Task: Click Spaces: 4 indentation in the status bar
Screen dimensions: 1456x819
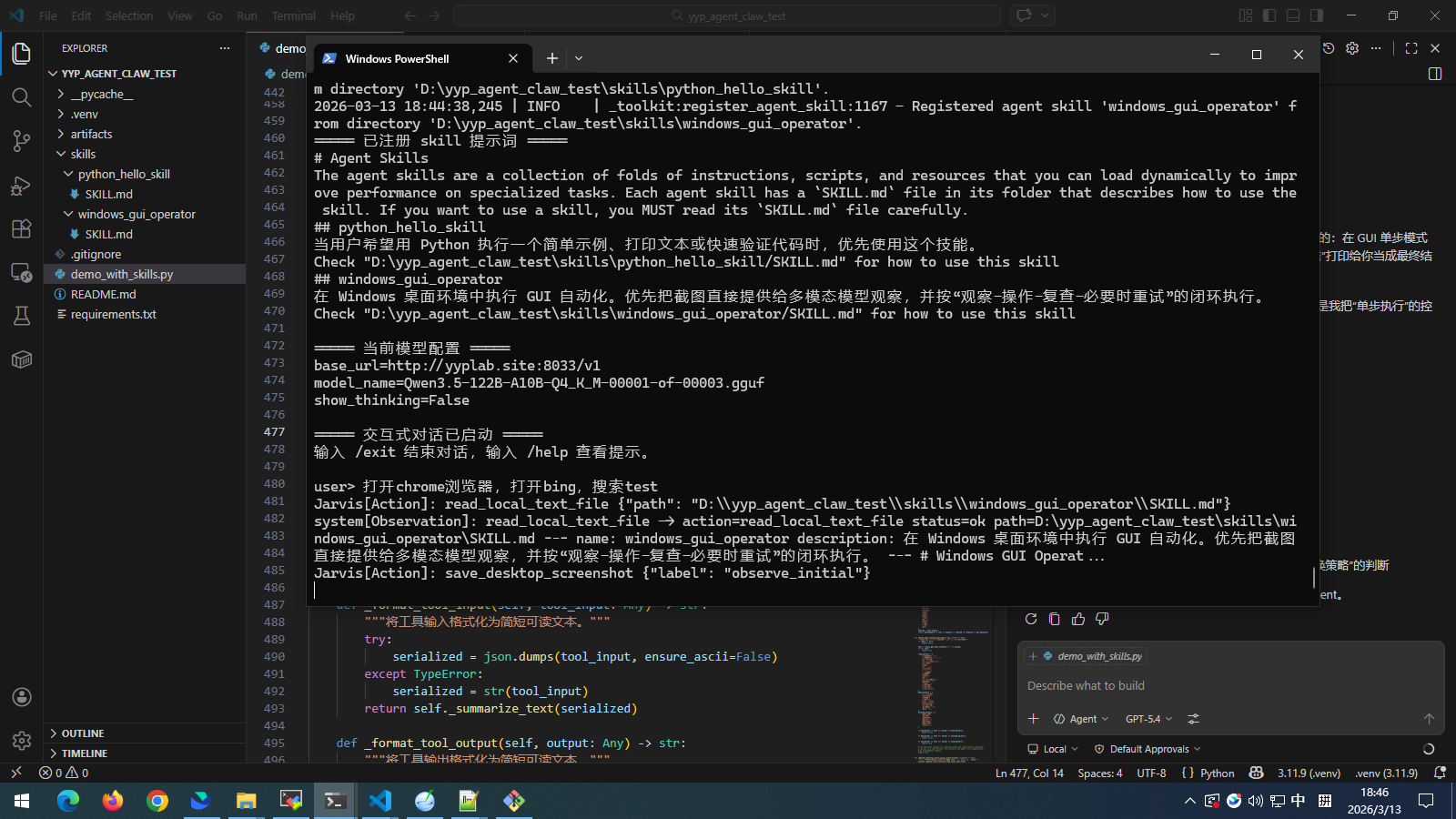Action: [x=1099, y=773]
